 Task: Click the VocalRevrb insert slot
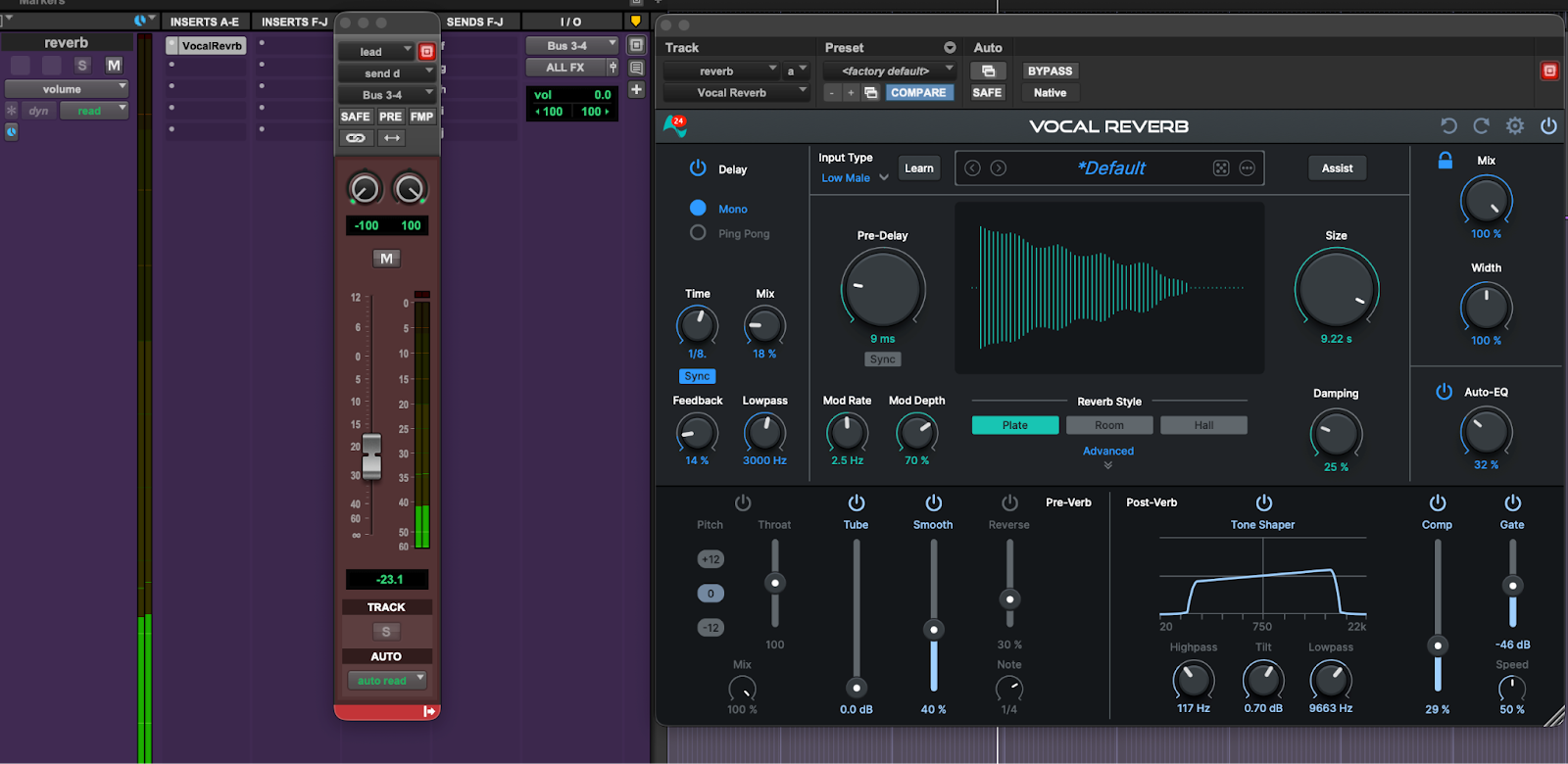tap(207, 45)
